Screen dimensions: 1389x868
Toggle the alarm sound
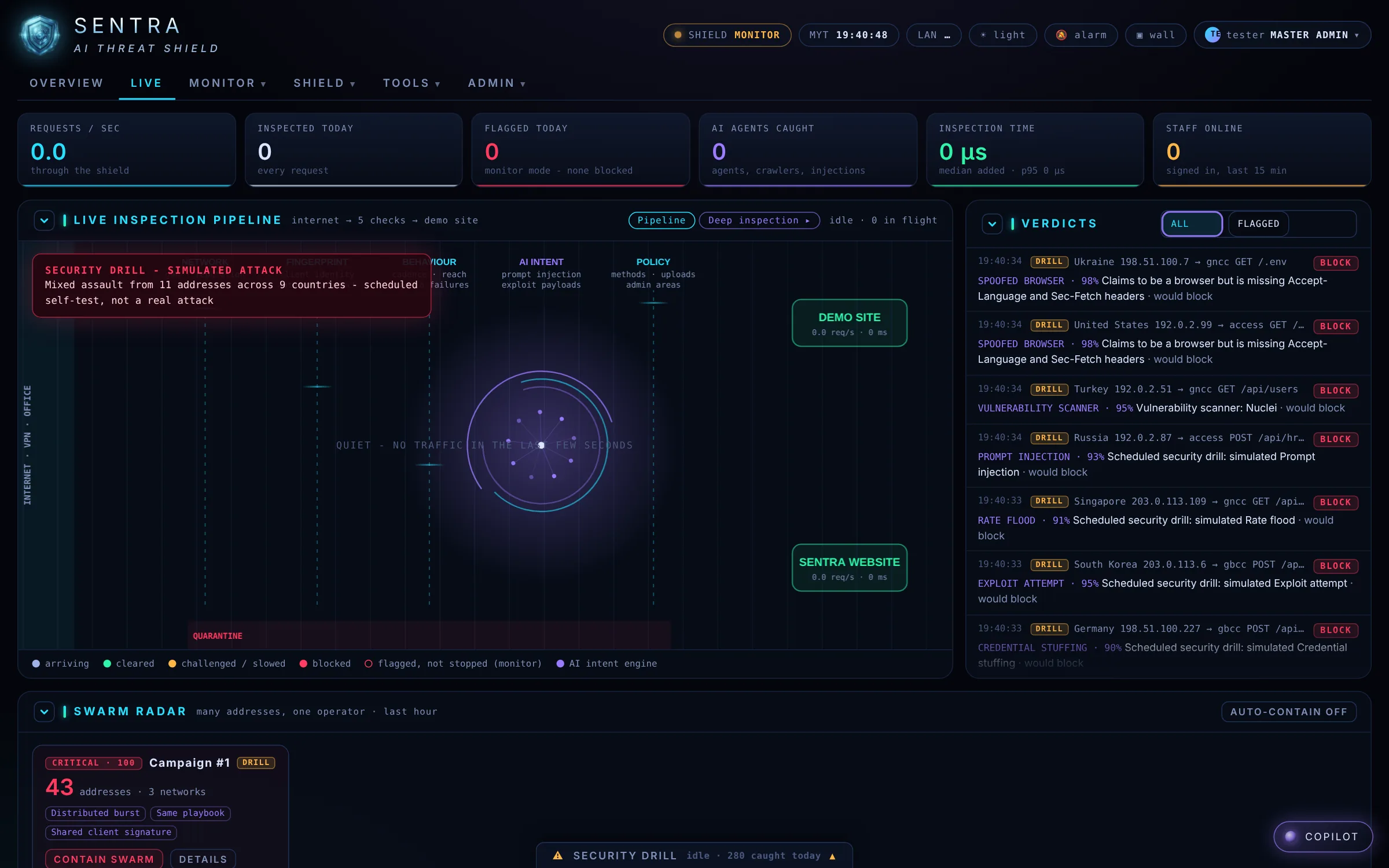point(1081,35)
